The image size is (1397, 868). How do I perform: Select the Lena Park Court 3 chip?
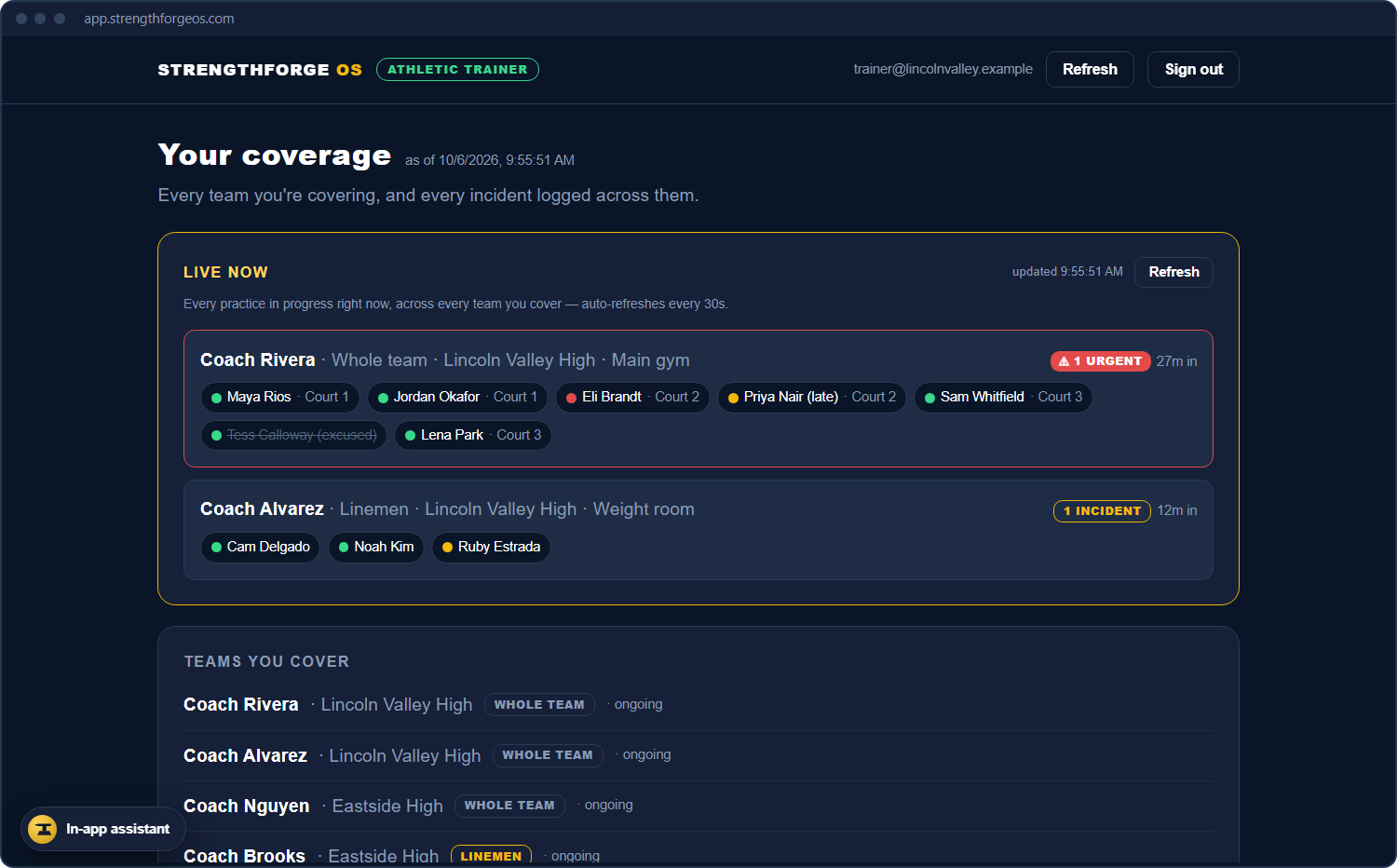[x=473, y=436]
